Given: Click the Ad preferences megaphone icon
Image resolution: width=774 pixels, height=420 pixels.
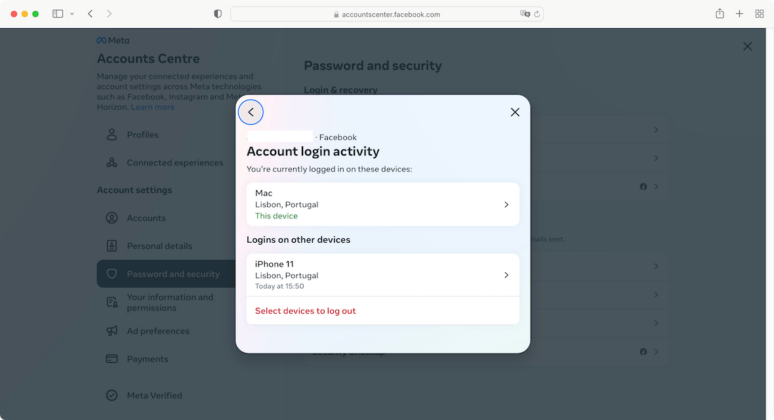Looking at the screenshot, I should click(112, 331).
